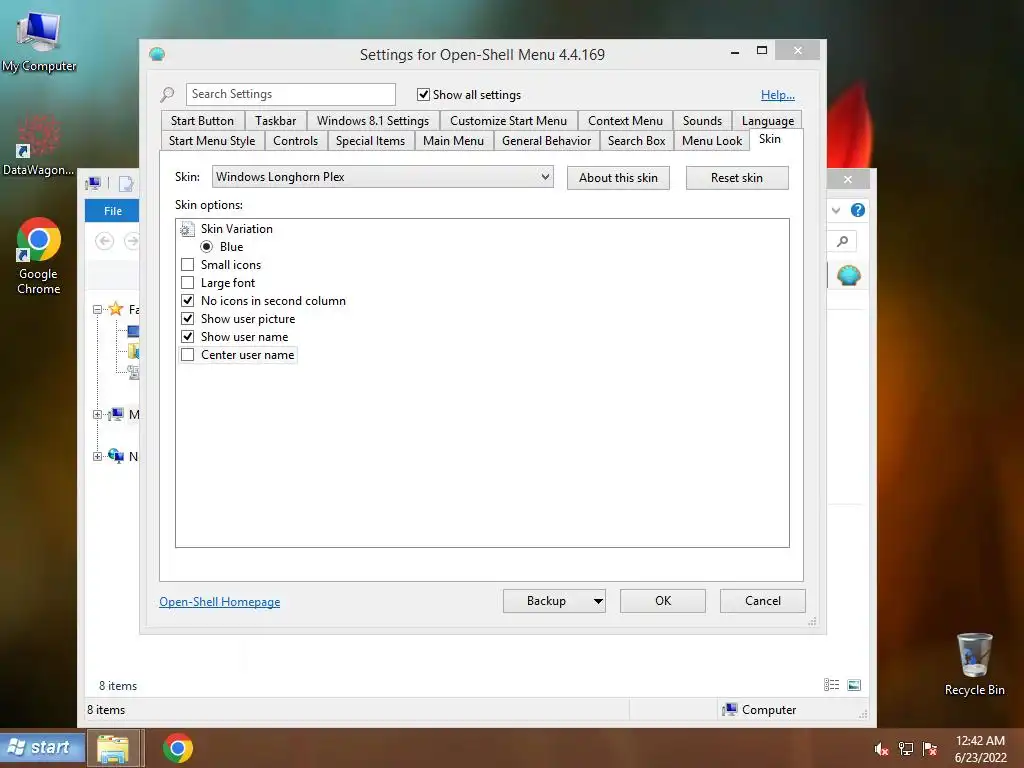Launch Google Chrome from desktop shortcut
Screen dimensions: 1024x768
coord(39,255)
